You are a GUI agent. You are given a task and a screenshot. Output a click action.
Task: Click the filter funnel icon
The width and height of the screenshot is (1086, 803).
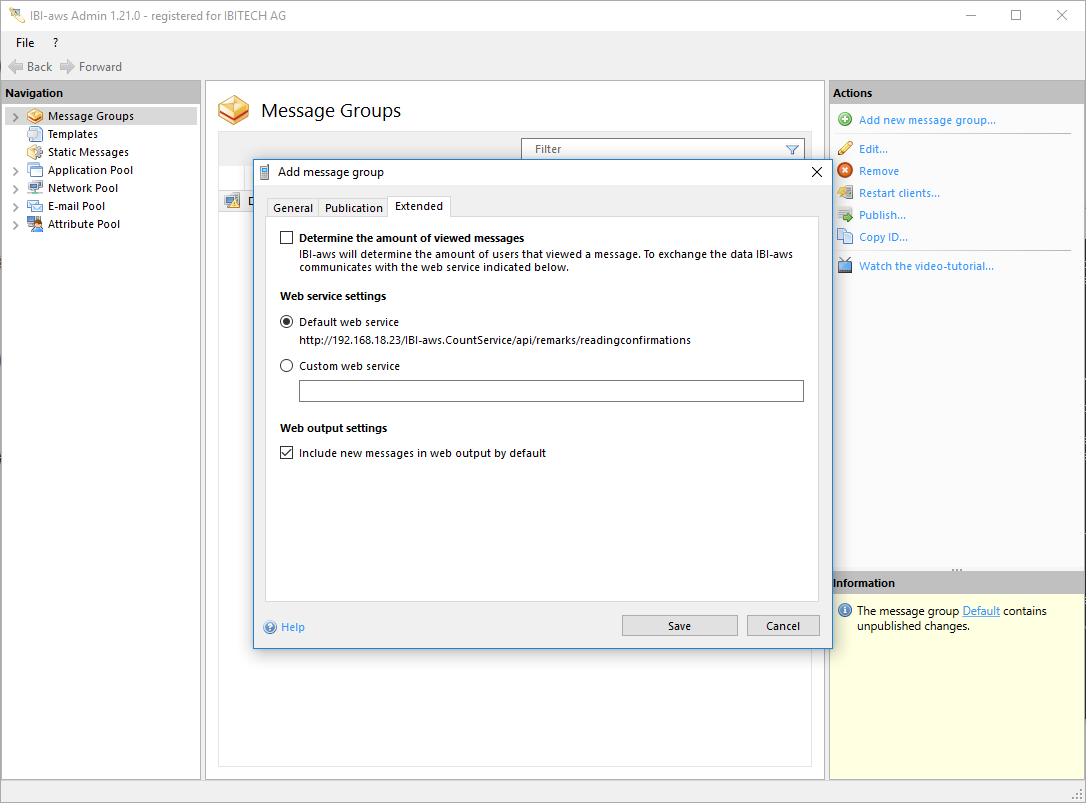(x=792, y=150)
